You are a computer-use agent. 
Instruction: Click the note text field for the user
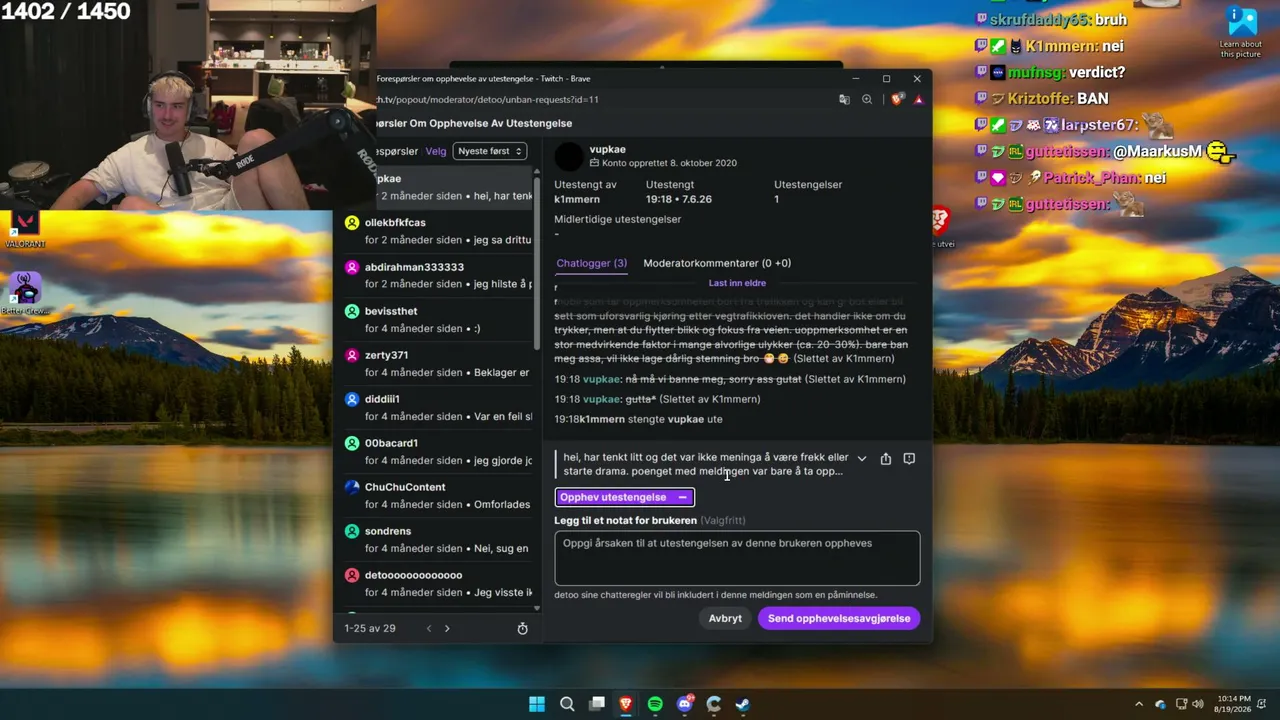(737, 558)
